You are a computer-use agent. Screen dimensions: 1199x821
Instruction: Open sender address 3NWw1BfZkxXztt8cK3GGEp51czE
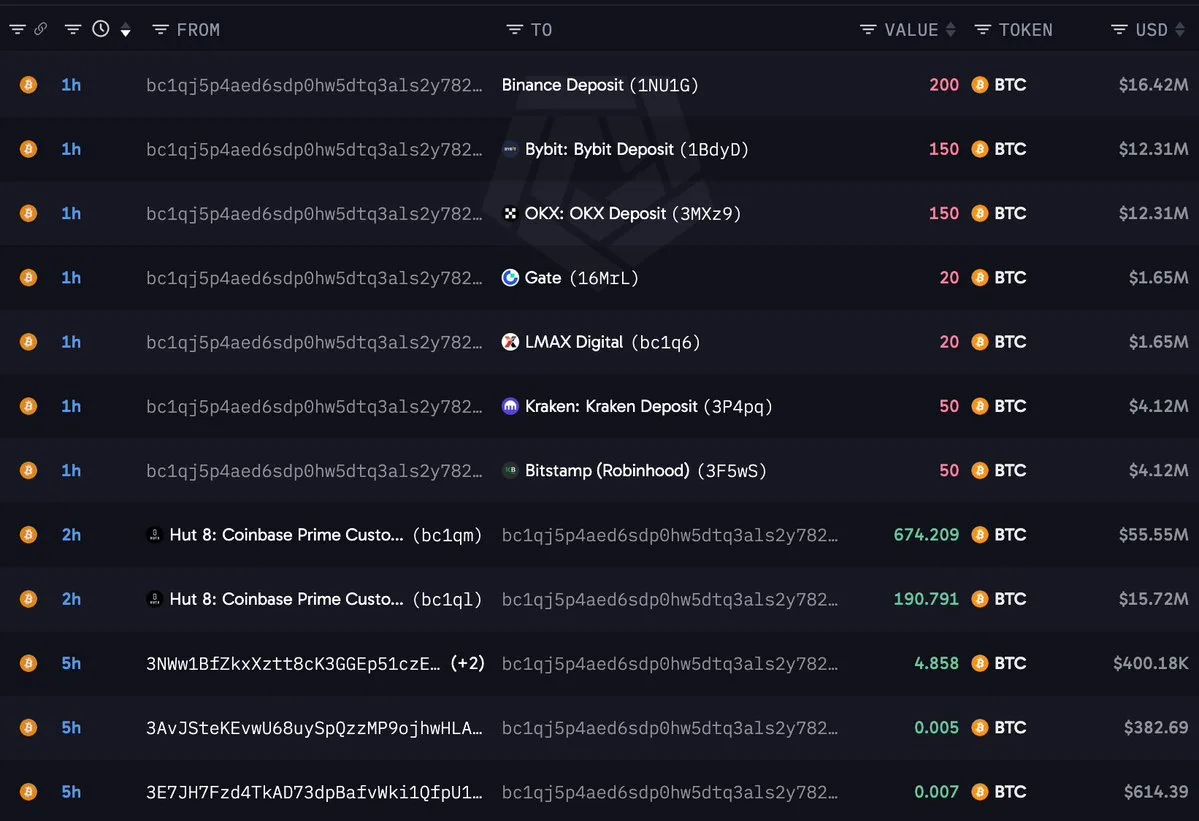coord(293,663)
